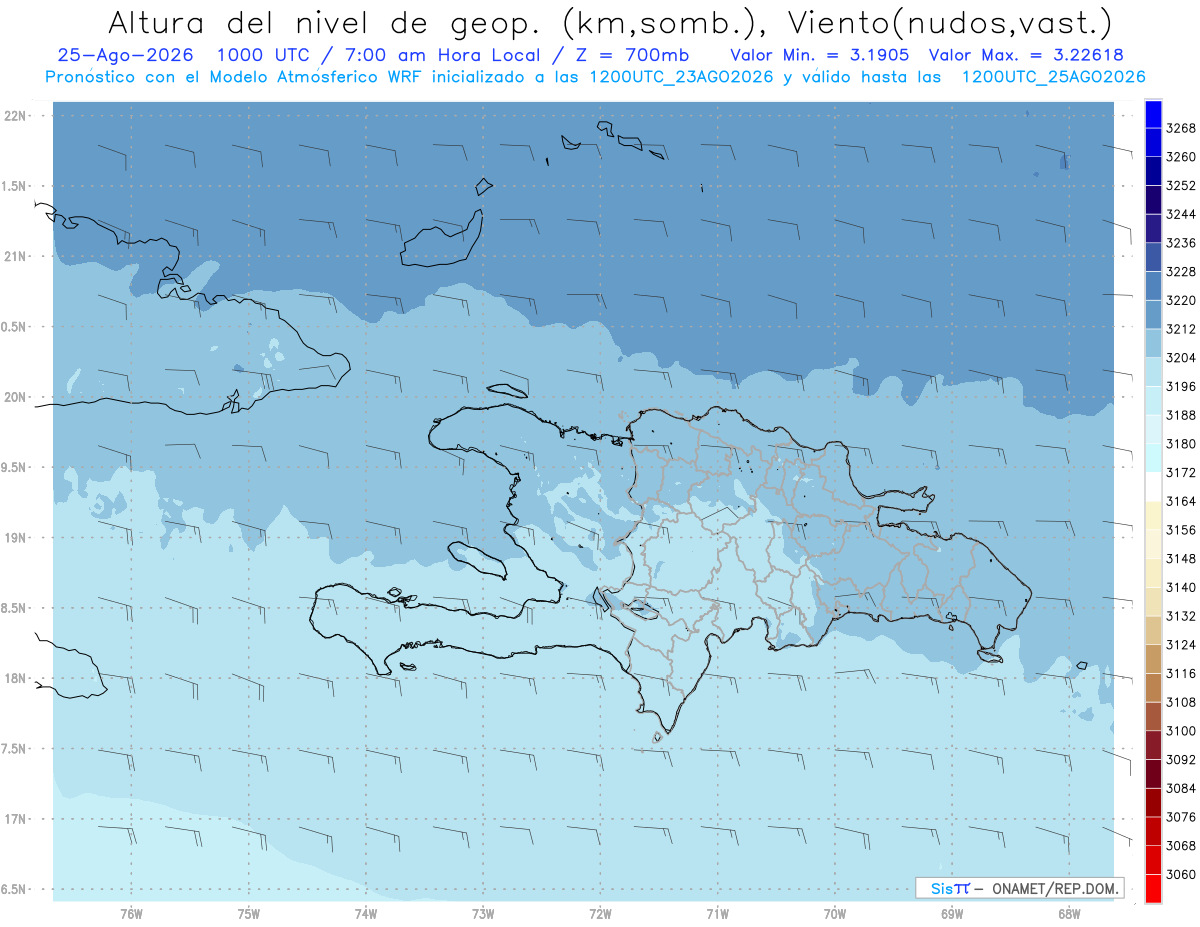Screen dimensions: 1200x927
Task: Click the "Valor Min. = 3.1905" text
Action: click(x=820, y=55)
